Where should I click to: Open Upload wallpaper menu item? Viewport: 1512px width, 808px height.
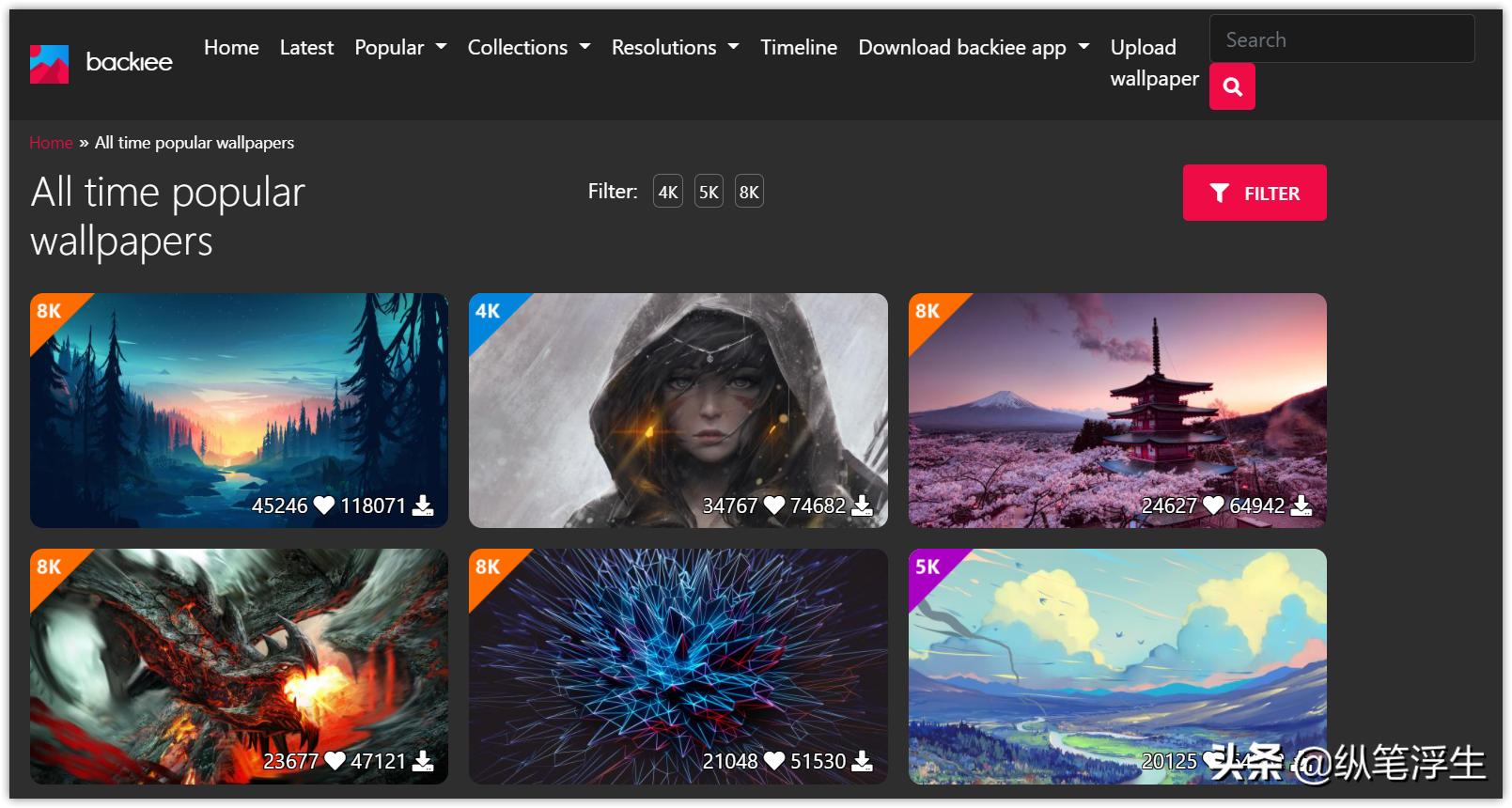(x=1154, y=63)
